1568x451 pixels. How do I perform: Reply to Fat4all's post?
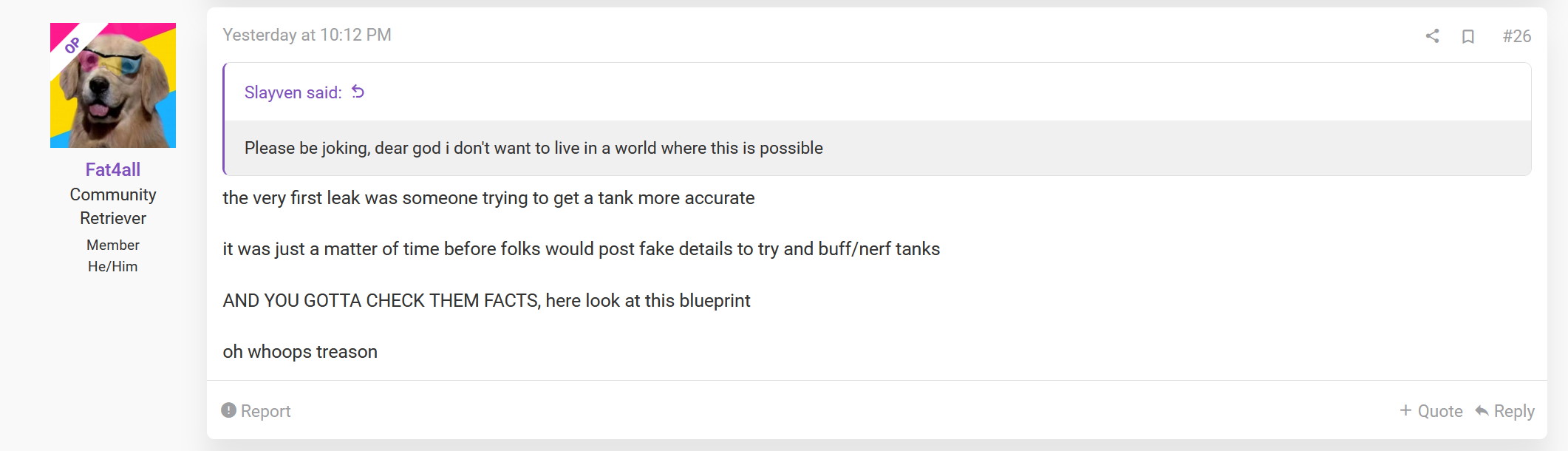(1504, 411)
